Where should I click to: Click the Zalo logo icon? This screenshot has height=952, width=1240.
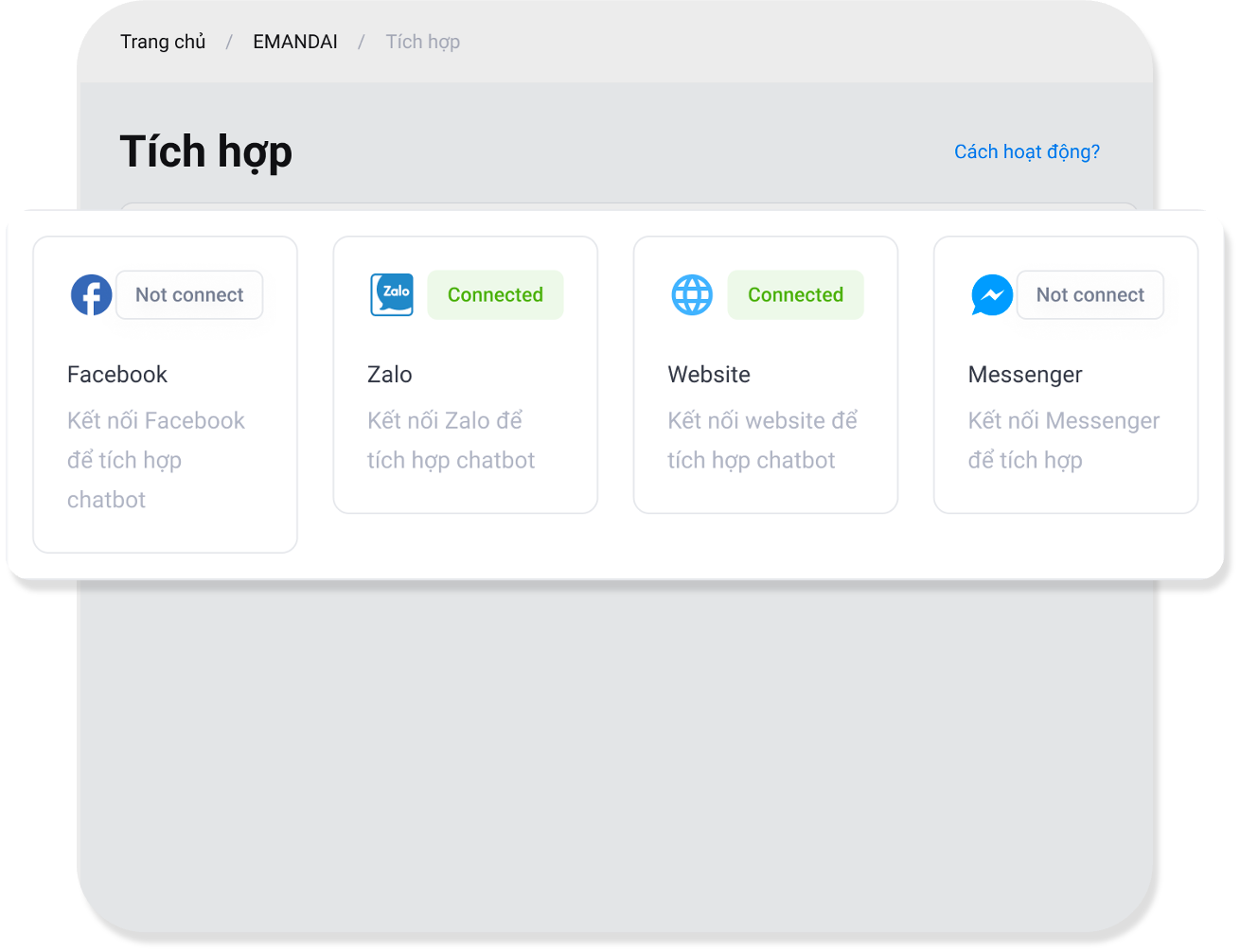(391, 295)
